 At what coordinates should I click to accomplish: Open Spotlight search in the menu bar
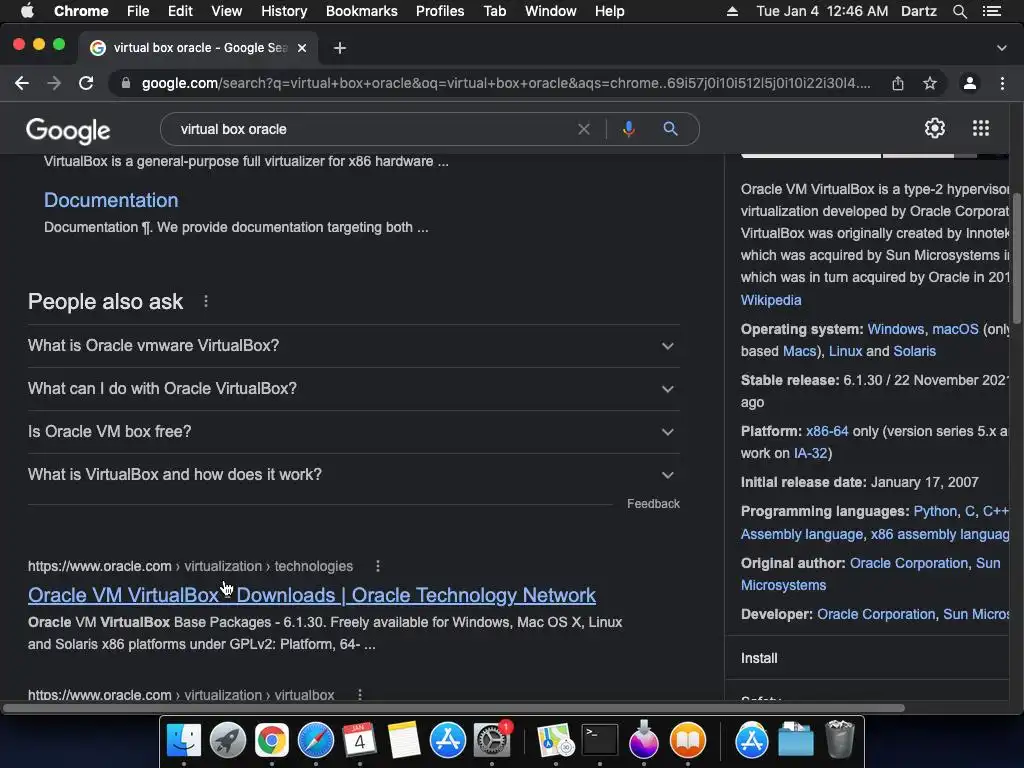(x=959, y=11)
